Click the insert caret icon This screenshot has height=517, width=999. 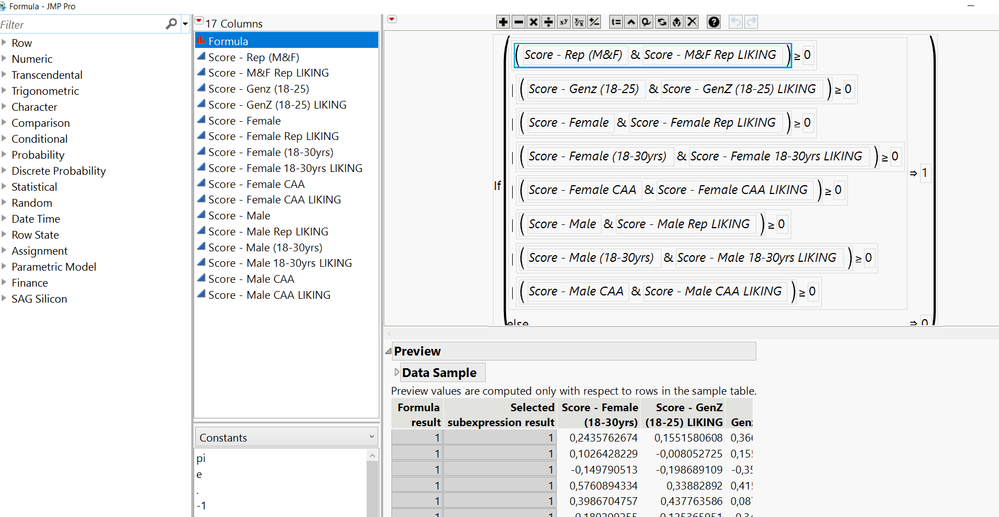tap(631, 22)
